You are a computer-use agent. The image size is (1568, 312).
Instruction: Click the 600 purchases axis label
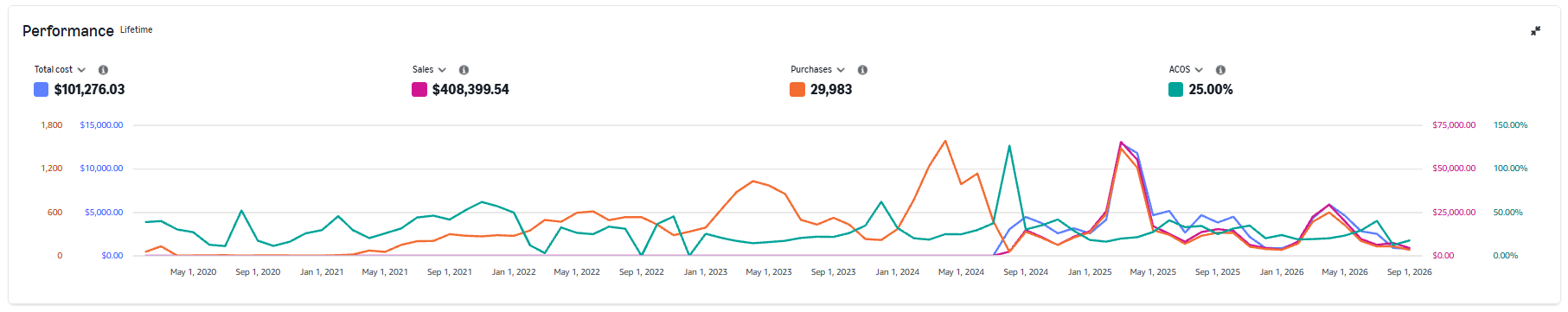coord(54,213)
